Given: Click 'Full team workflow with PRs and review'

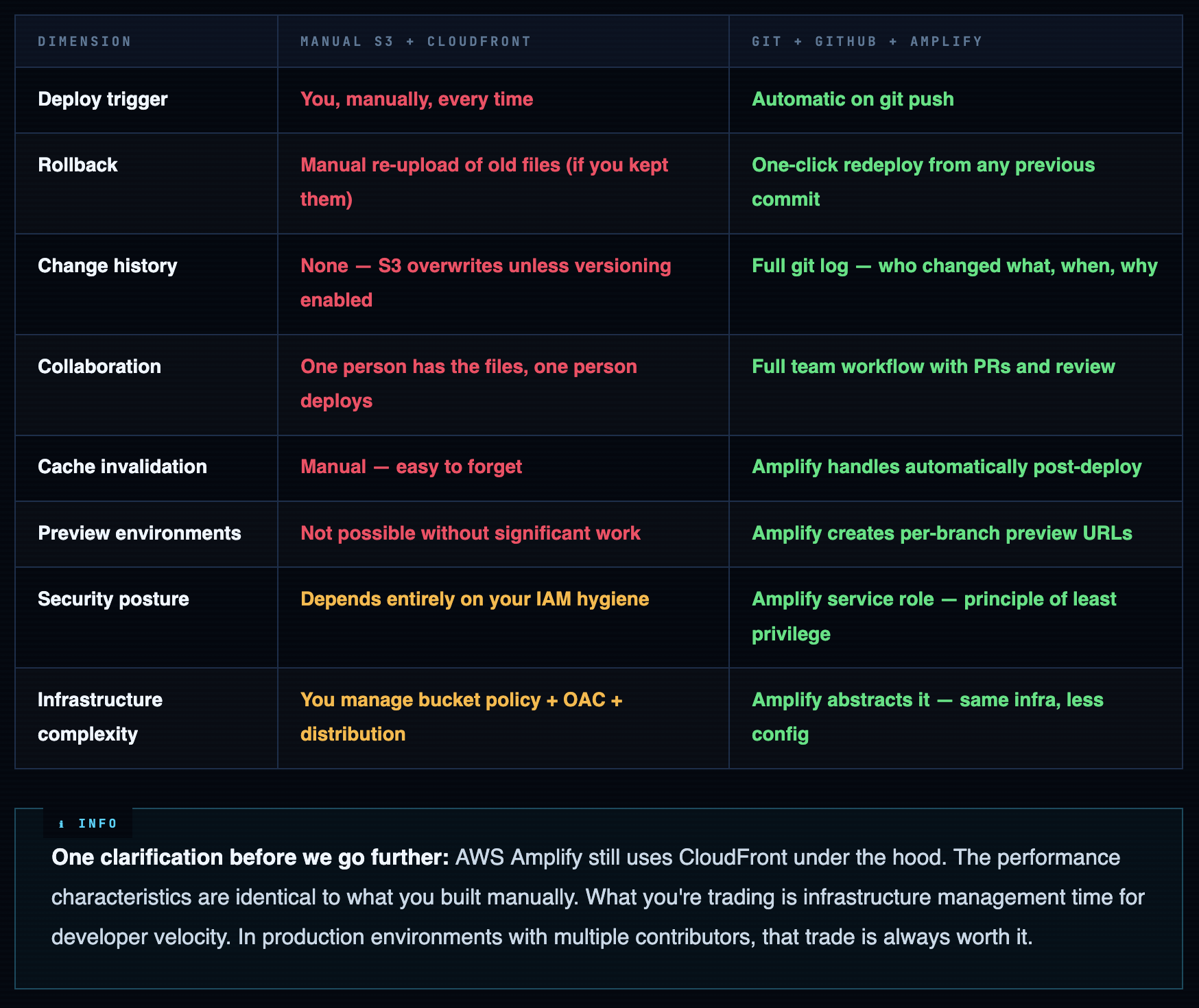Looking at the screenshot, I should [933, 367].
